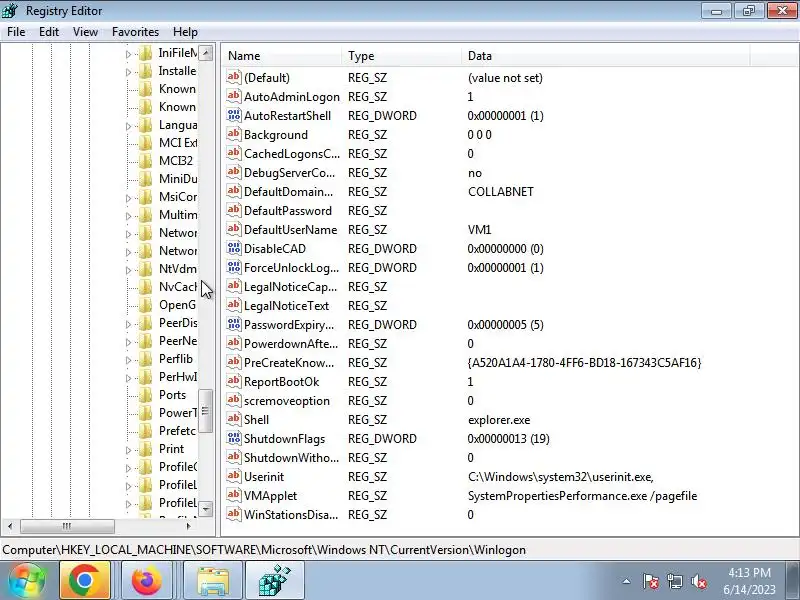This screenshot has height=600, width=800.
Task: Expand the MsiCor key node
Action: 129,198
